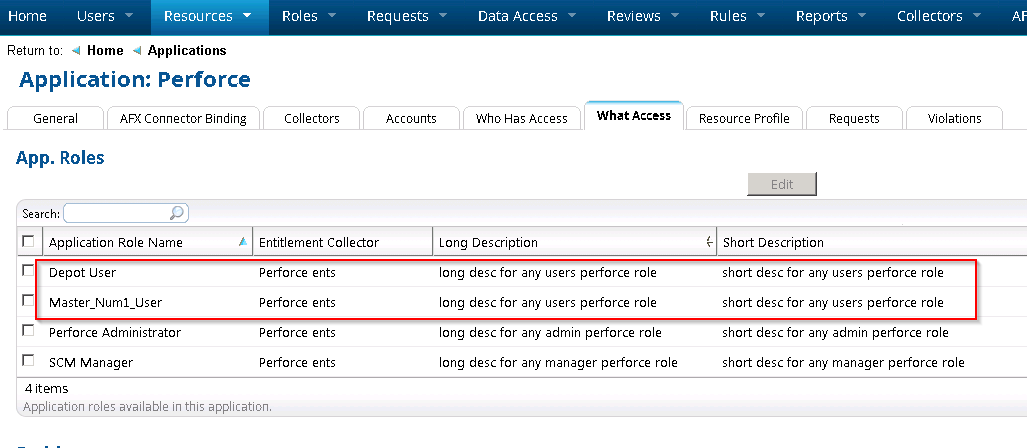Check the Perforce Administrator row checkbox
The image size is (1027, 448).
(x=28, y=331)
